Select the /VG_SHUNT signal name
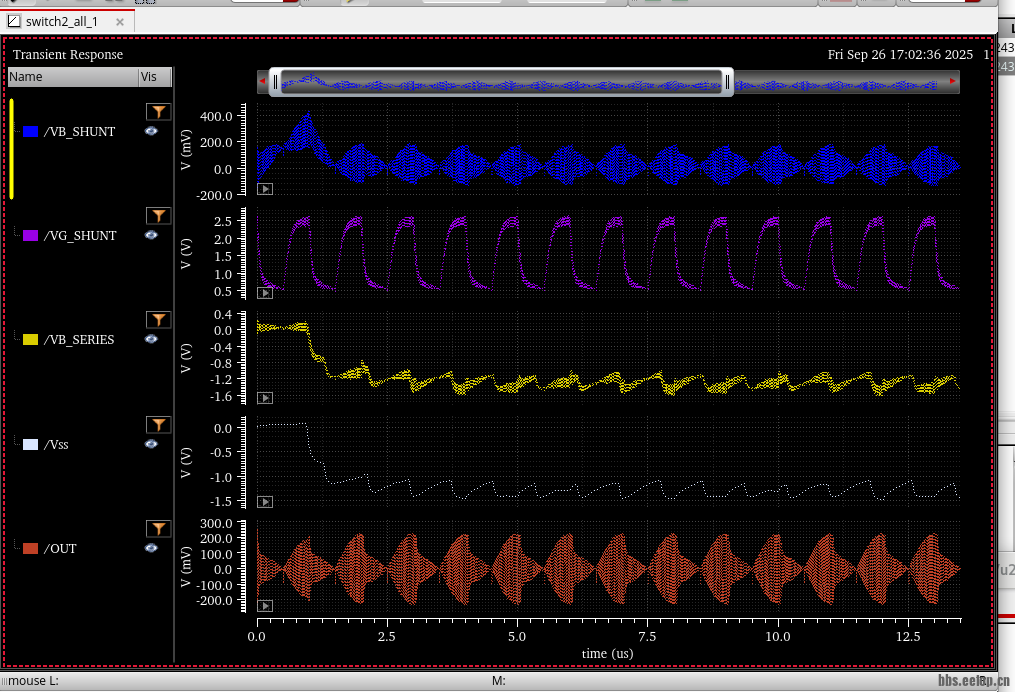Image resolution: width=1015 pixels, height=692 pixels. (x=80, y=236)
